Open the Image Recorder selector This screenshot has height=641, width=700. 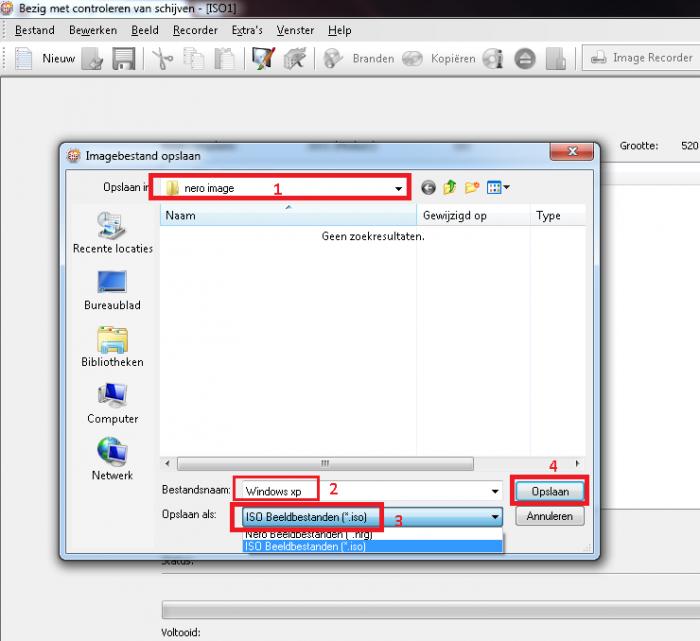pyautogui.click(x=642, y=58)
